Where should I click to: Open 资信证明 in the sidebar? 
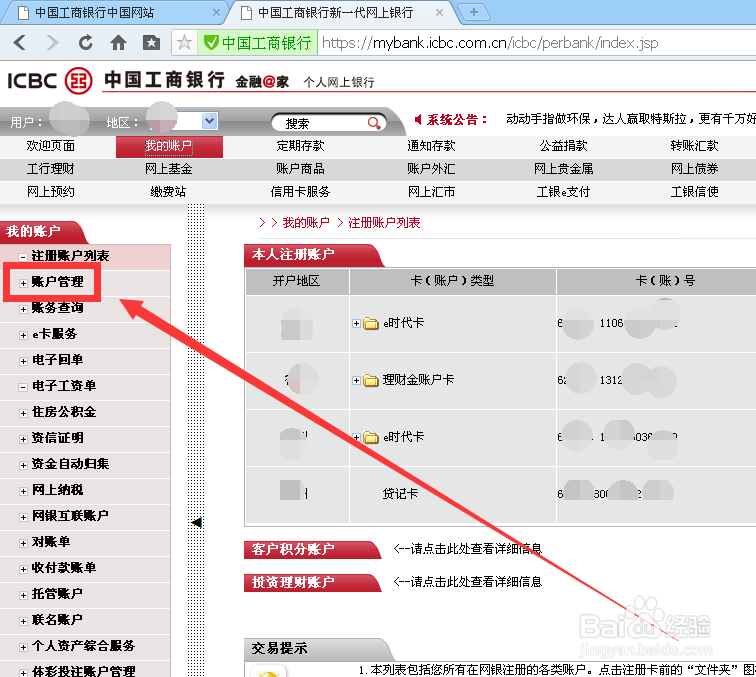[57, 438]
